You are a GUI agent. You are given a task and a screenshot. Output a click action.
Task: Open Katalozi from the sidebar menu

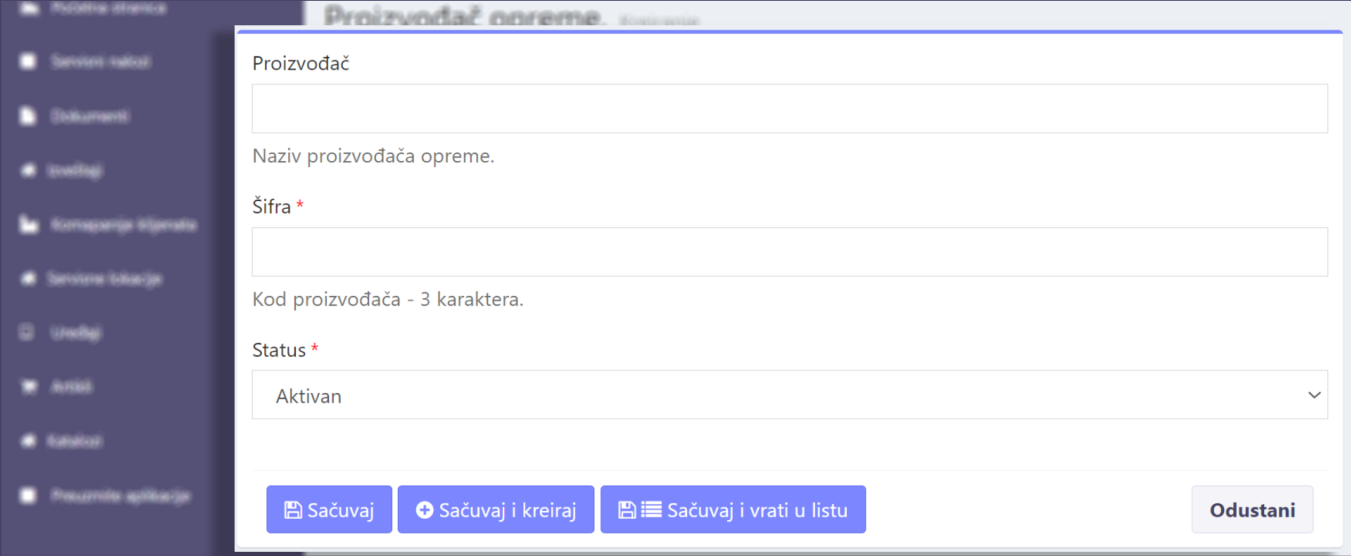(76, 441)
